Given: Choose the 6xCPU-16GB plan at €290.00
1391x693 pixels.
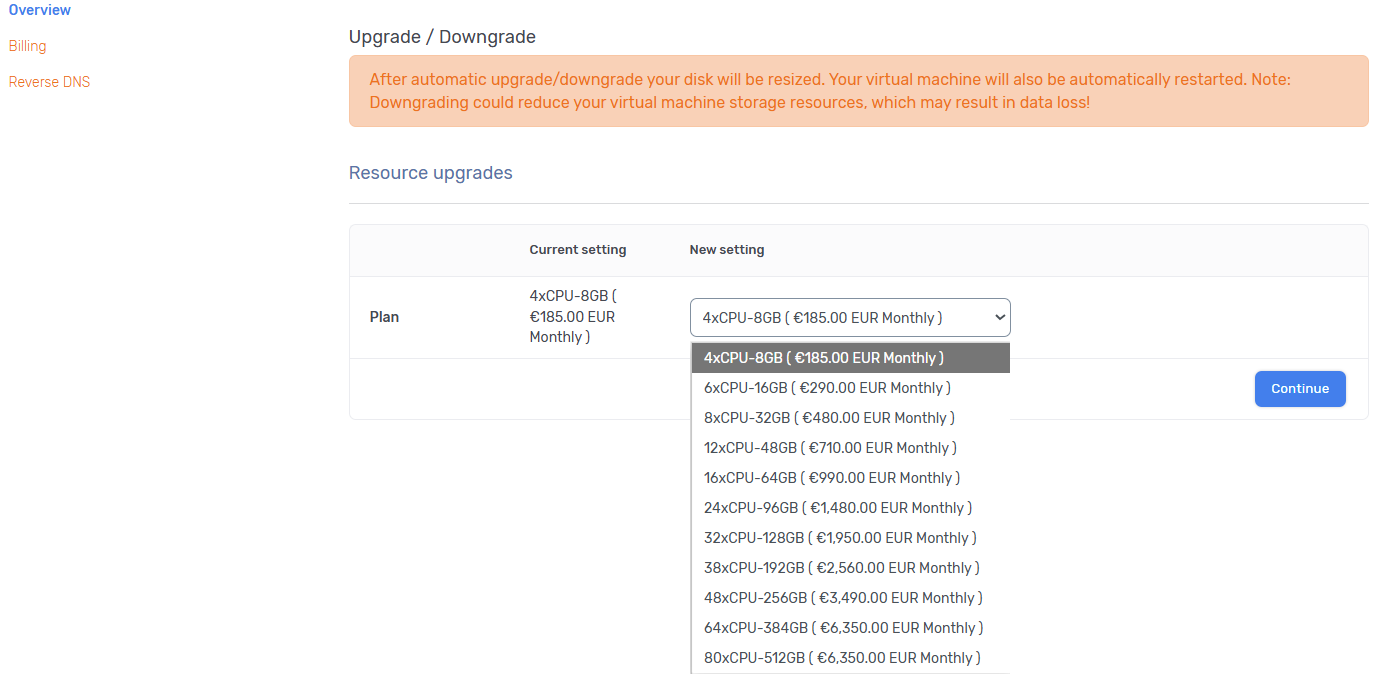Looking at the screenshot, I should coord(827,388).
